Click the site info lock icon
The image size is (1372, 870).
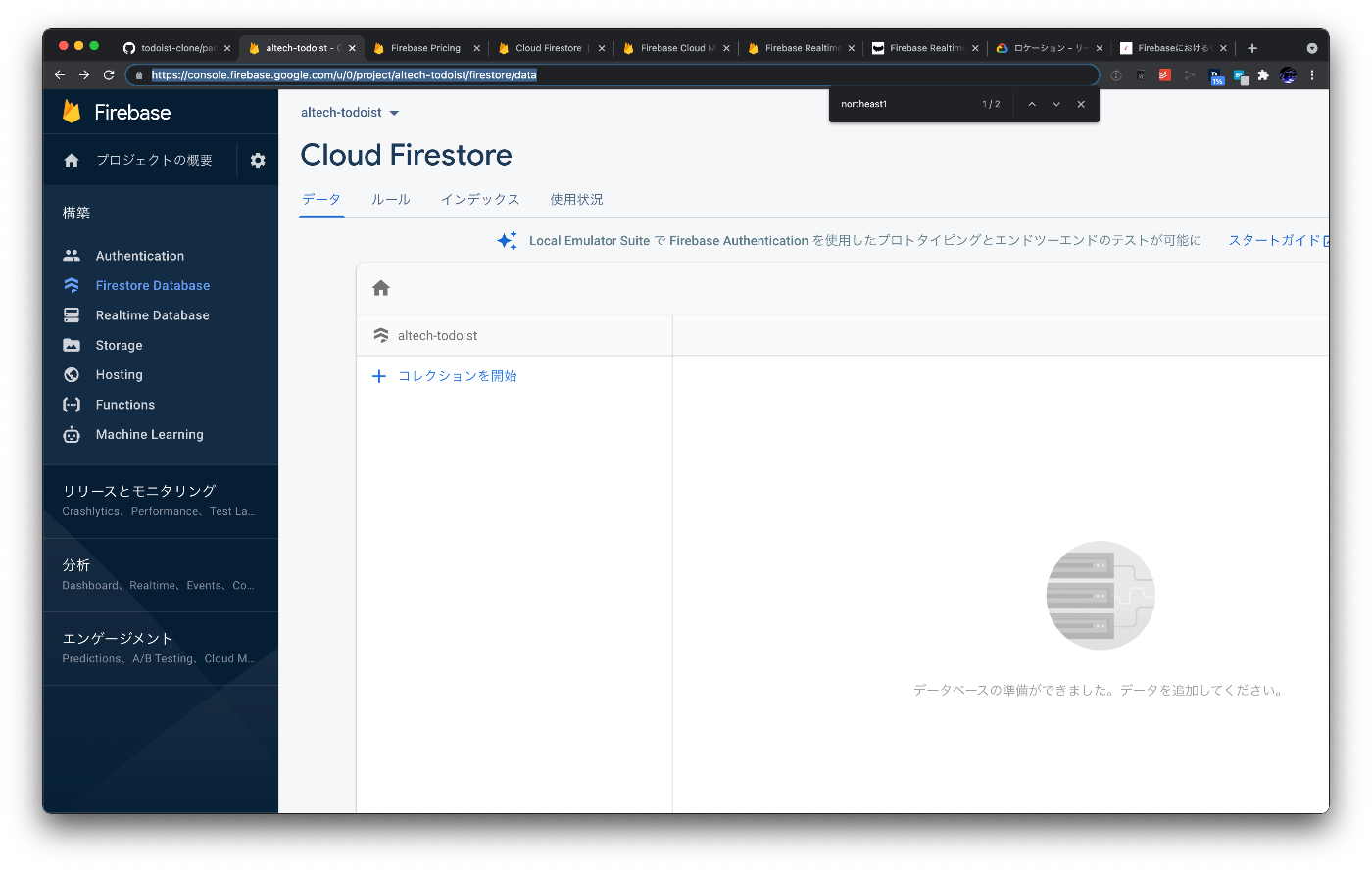[139, 74]
